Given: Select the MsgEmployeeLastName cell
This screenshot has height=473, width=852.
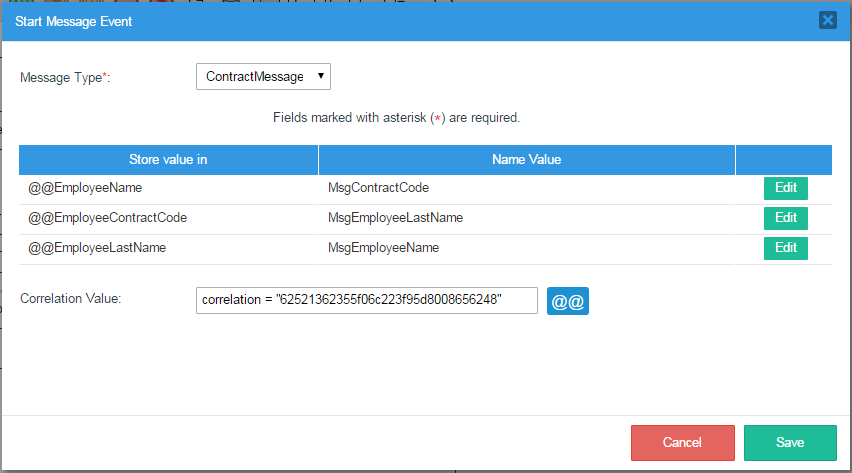Looking at the screenshot, I should pyautogui.click(x=395, y=219).
